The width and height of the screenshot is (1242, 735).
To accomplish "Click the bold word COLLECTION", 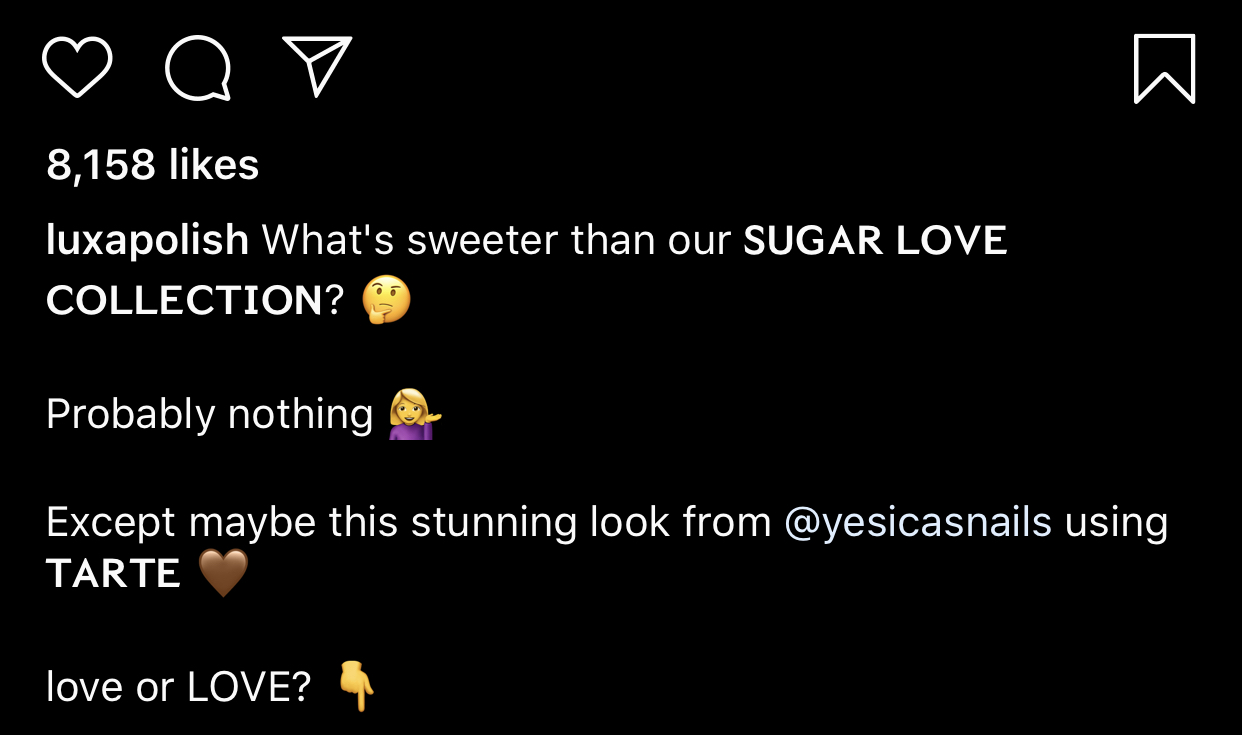I will [184, 300].
